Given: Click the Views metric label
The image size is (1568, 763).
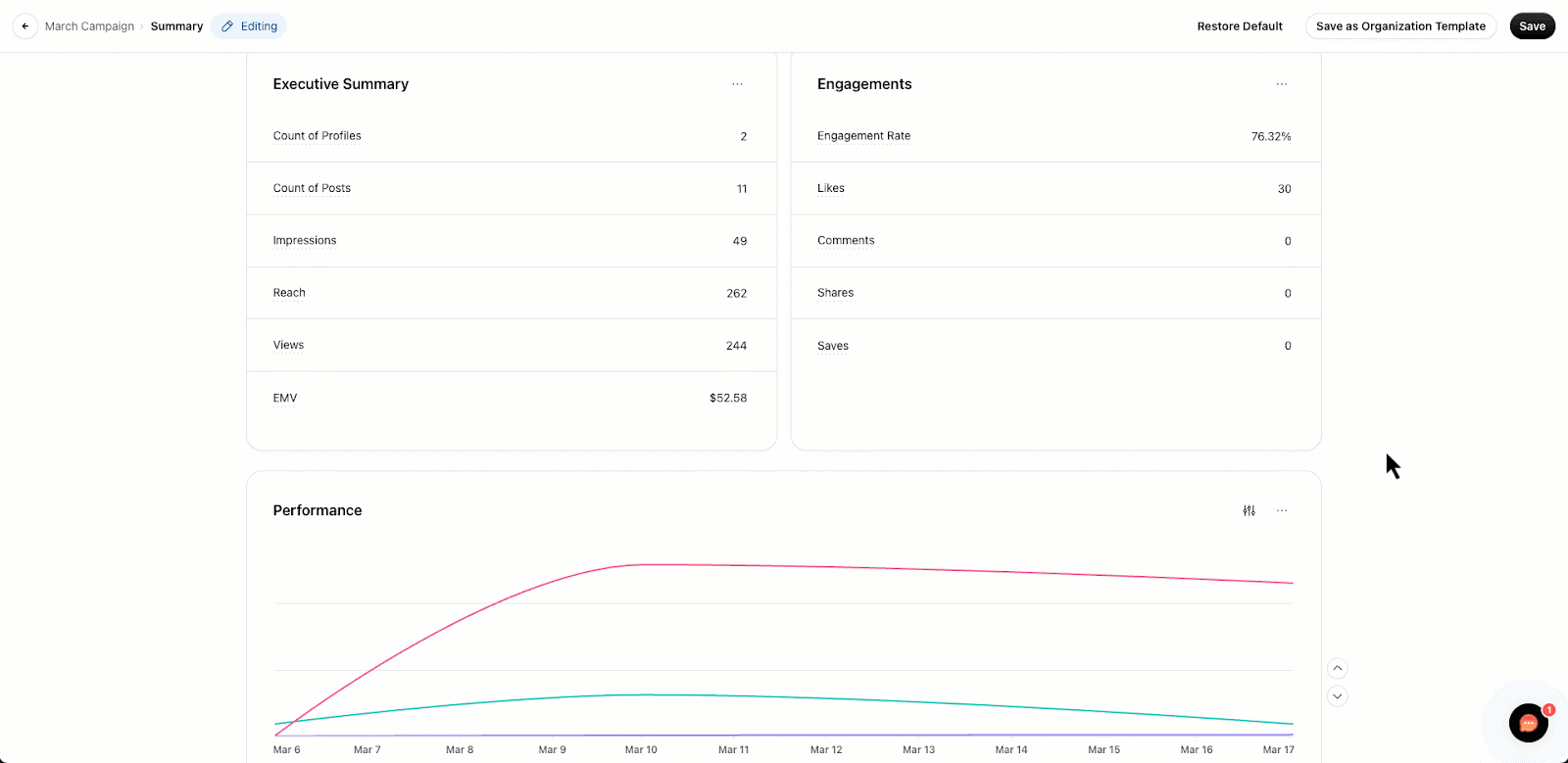Looking at the screenshot, I should tap(288, 345).
